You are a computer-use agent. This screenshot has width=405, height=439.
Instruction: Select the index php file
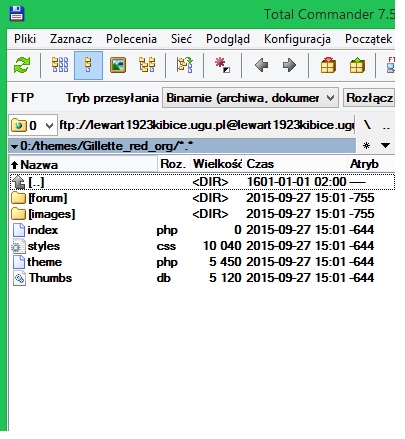point(202,230)
